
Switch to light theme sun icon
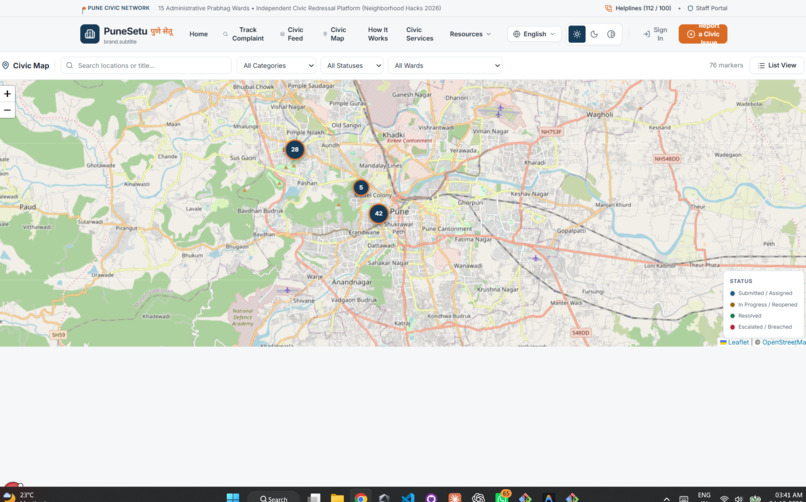[x=577, y=34]
